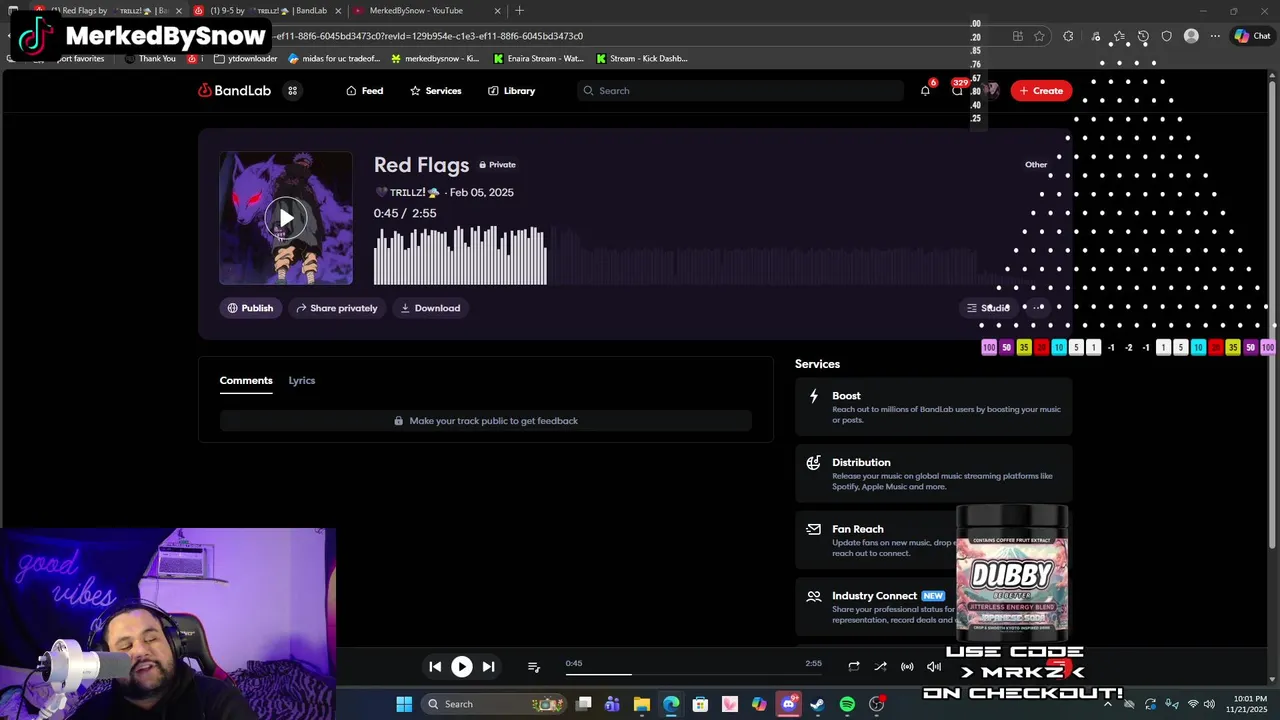Image resolution: width=1280 pixels, height=720 pixels.
Task: Open Discord from the taskbar
Action: pyautogui.click(x=789, y=704)
